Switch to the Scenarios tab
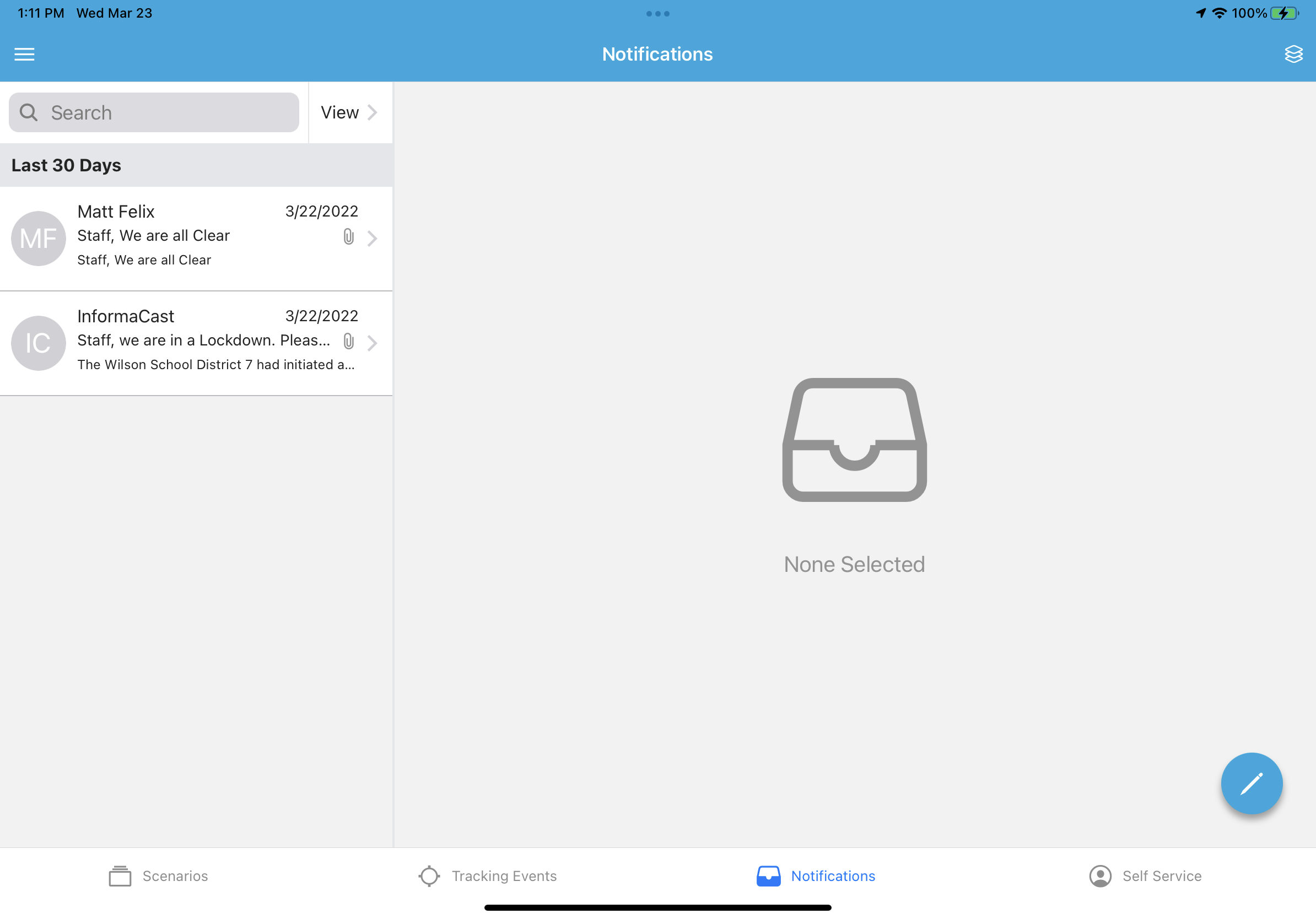 coord(158,876)
